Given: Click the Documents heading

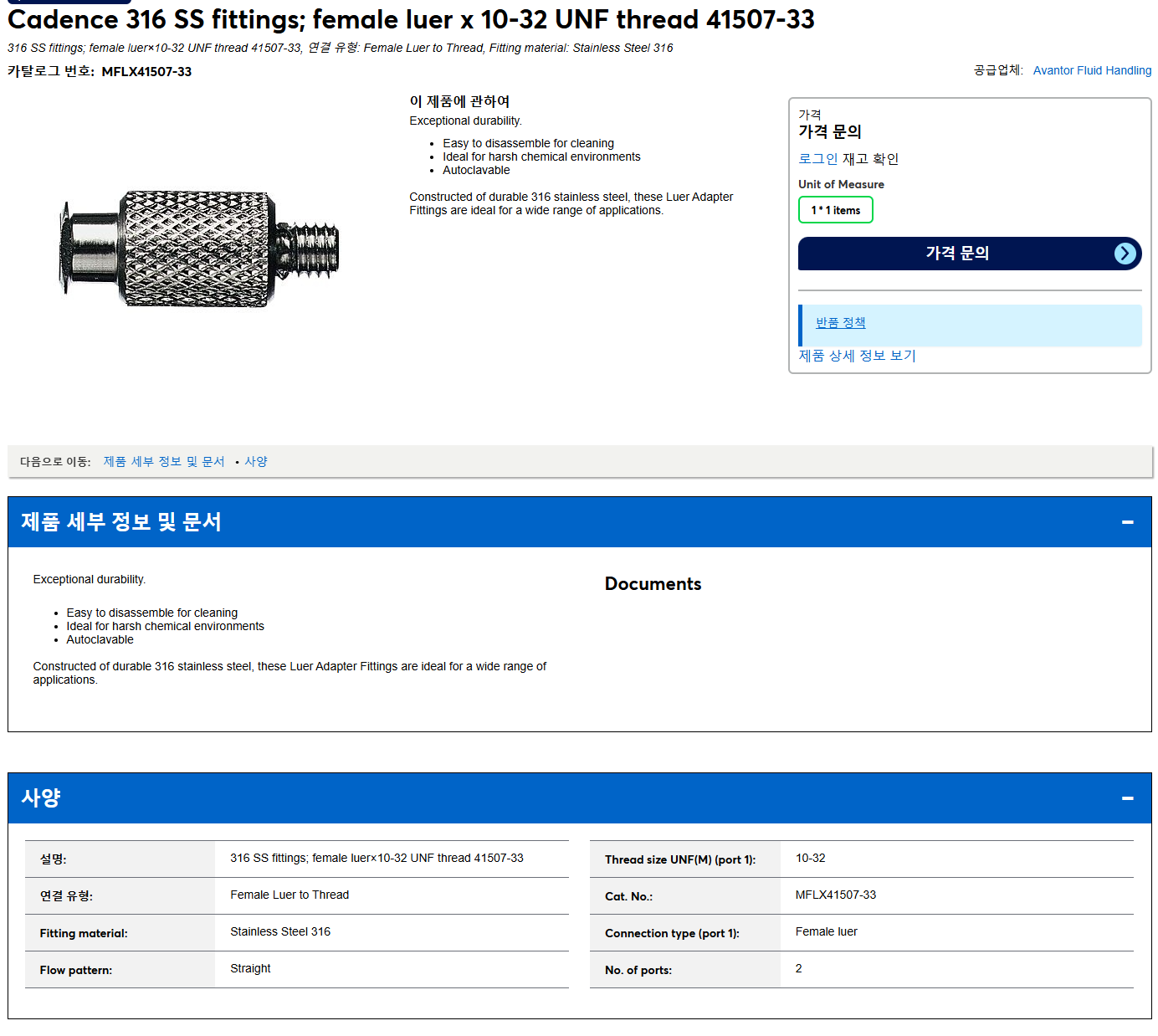Looking at the screenshot, I should click(653, 584).
